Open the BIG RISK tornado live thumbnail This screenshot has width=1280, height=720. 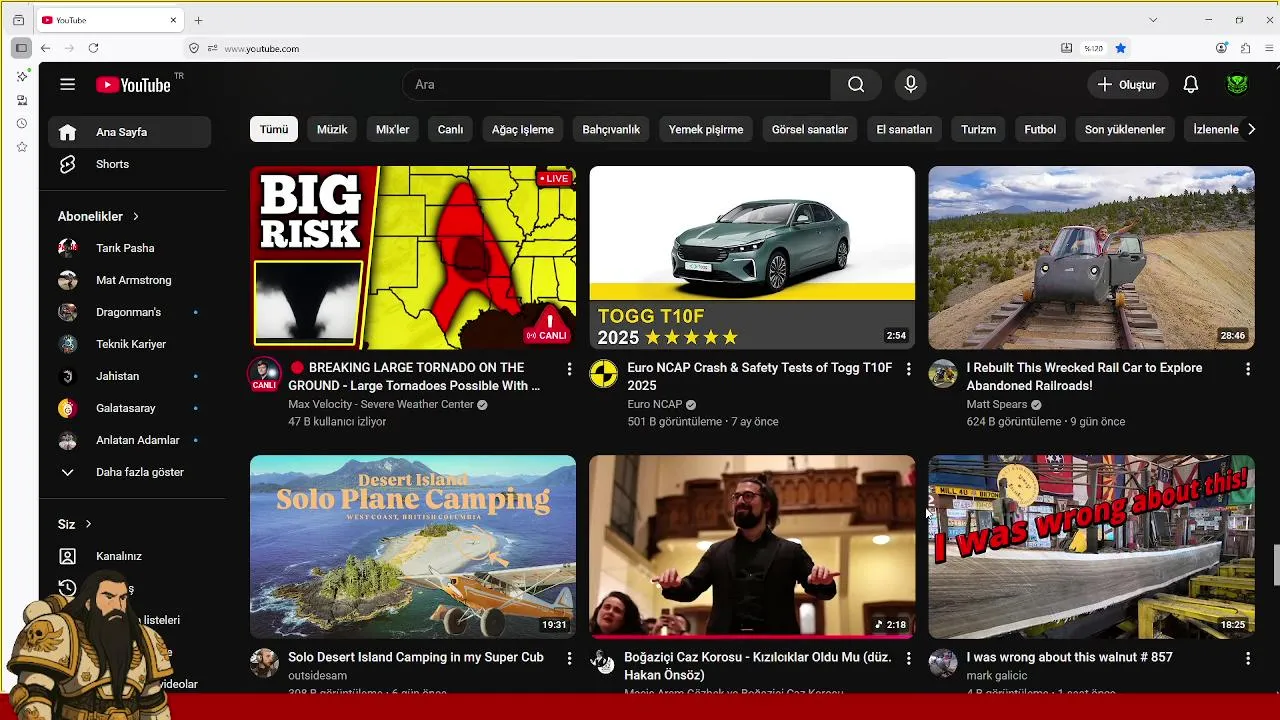click(413, 258)
